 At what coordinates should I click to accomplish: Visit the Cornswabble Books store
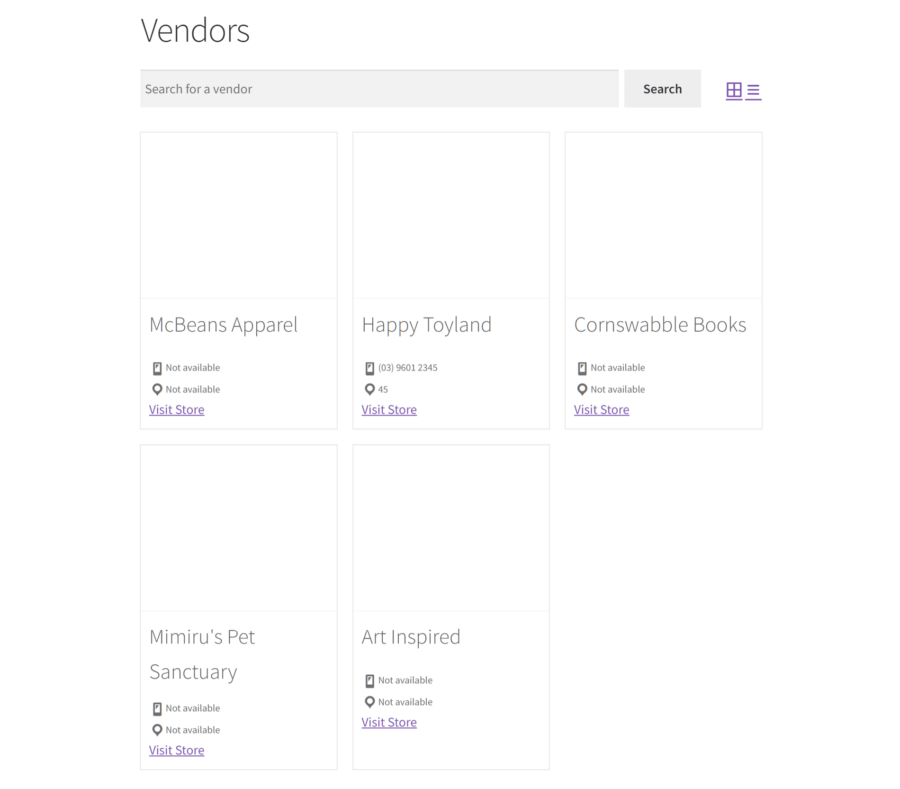(601, 409)
